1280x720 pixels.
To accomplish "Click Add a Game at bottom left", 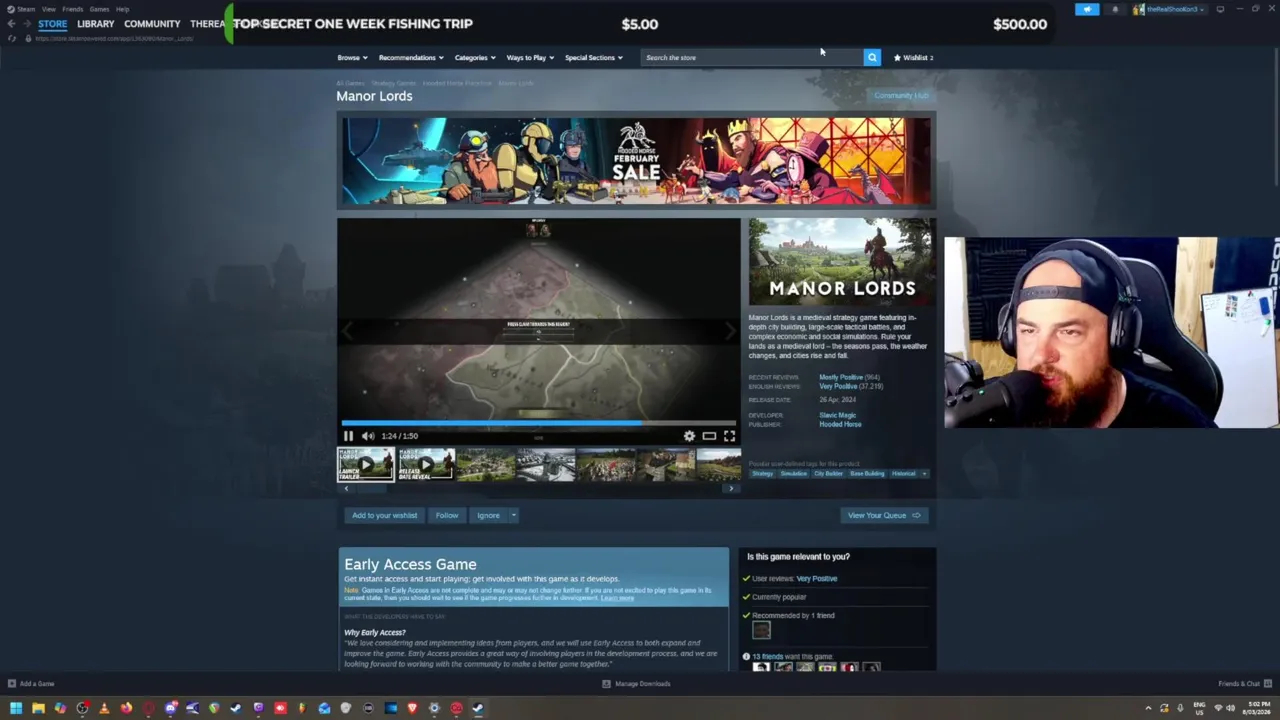I will click(x=31, y=684).
